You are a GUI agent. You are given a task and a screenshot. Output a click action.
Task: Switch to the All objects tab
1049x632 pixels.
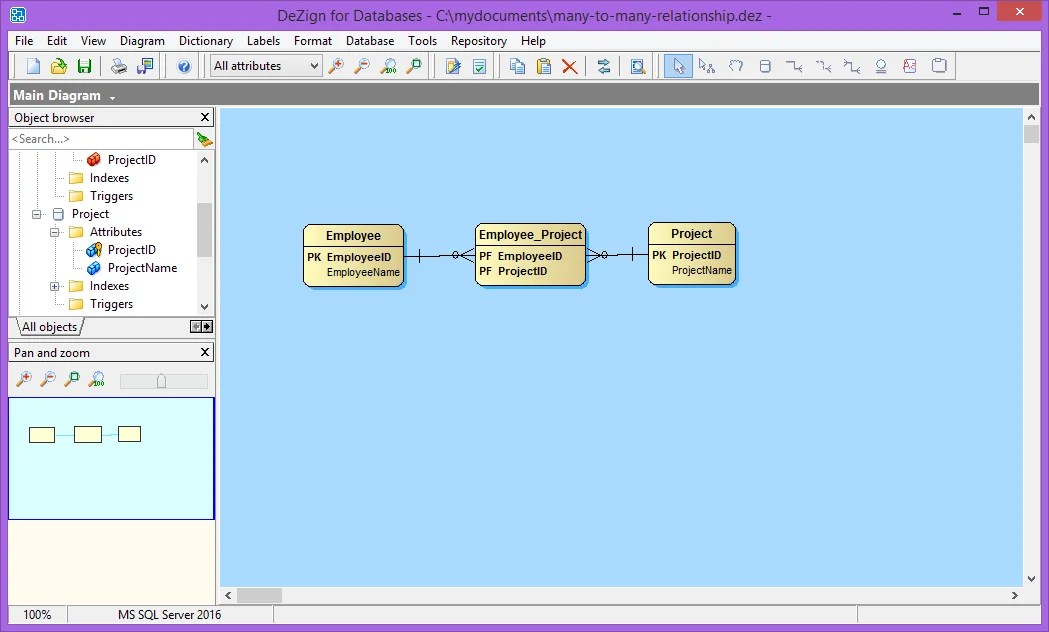47,327
